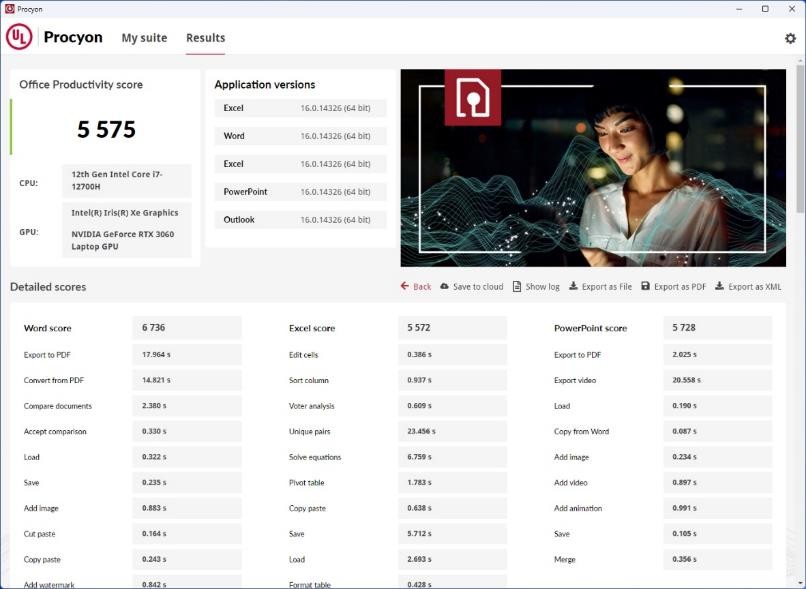
Task: Click the vertical scrollbar thumb
Action: 800,138
